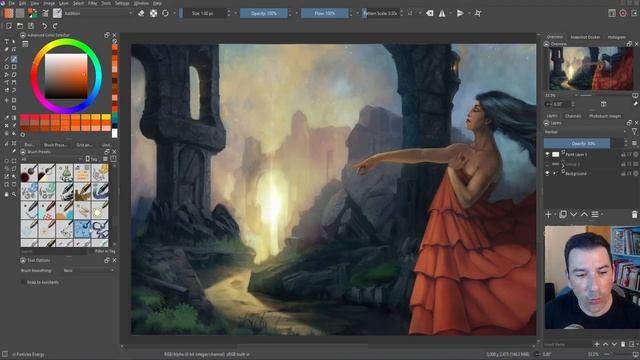
Task: Move the layer down
Action: click(573, 214)
